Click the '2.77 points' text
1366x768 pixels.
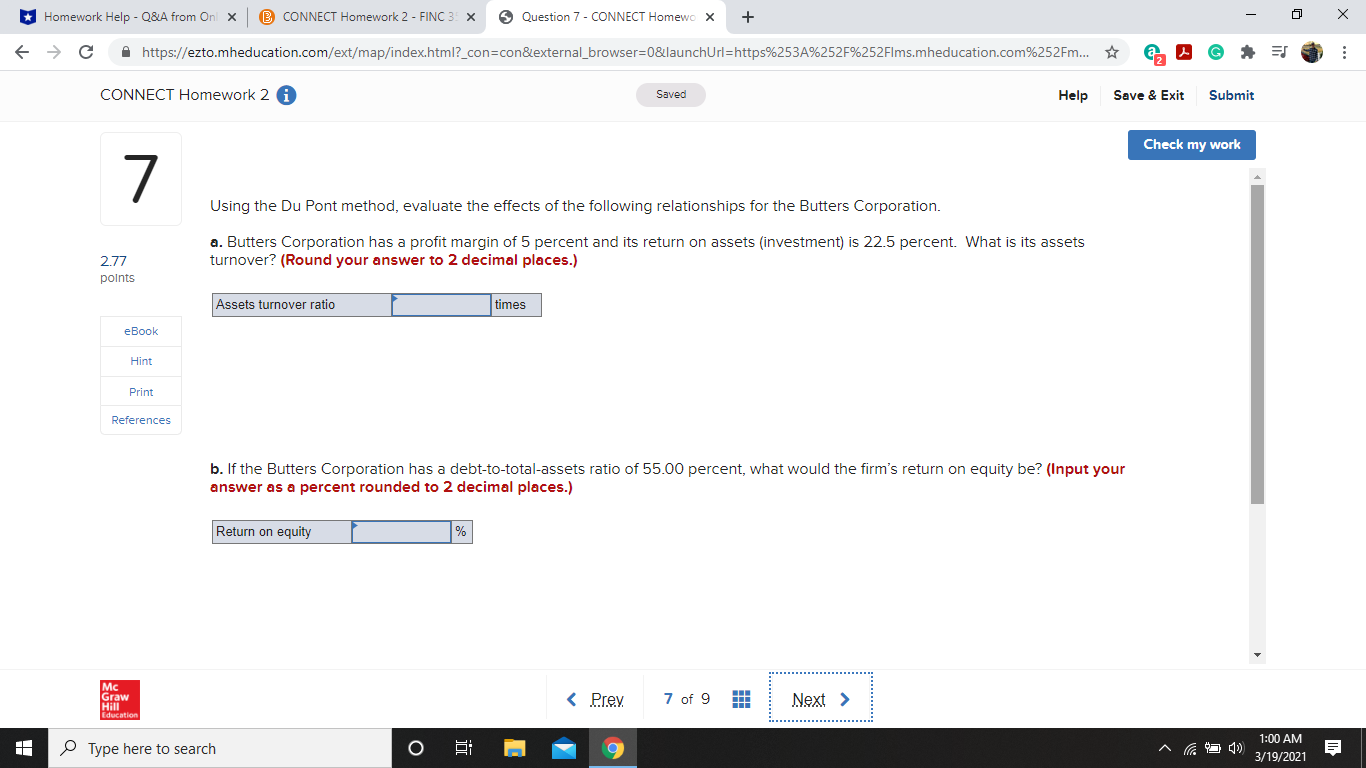(117, 269)
